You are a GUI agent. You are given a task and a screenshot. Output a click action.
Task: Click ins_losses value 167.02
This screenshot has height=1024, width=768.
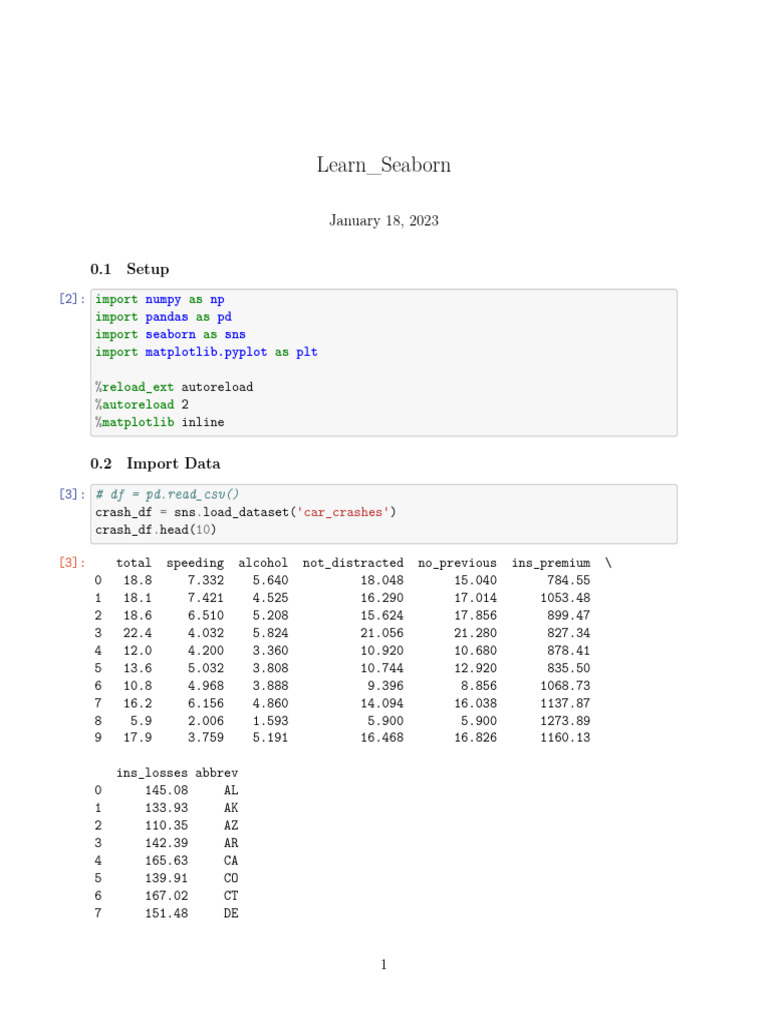pyautogui.click(x=167, y=896)
